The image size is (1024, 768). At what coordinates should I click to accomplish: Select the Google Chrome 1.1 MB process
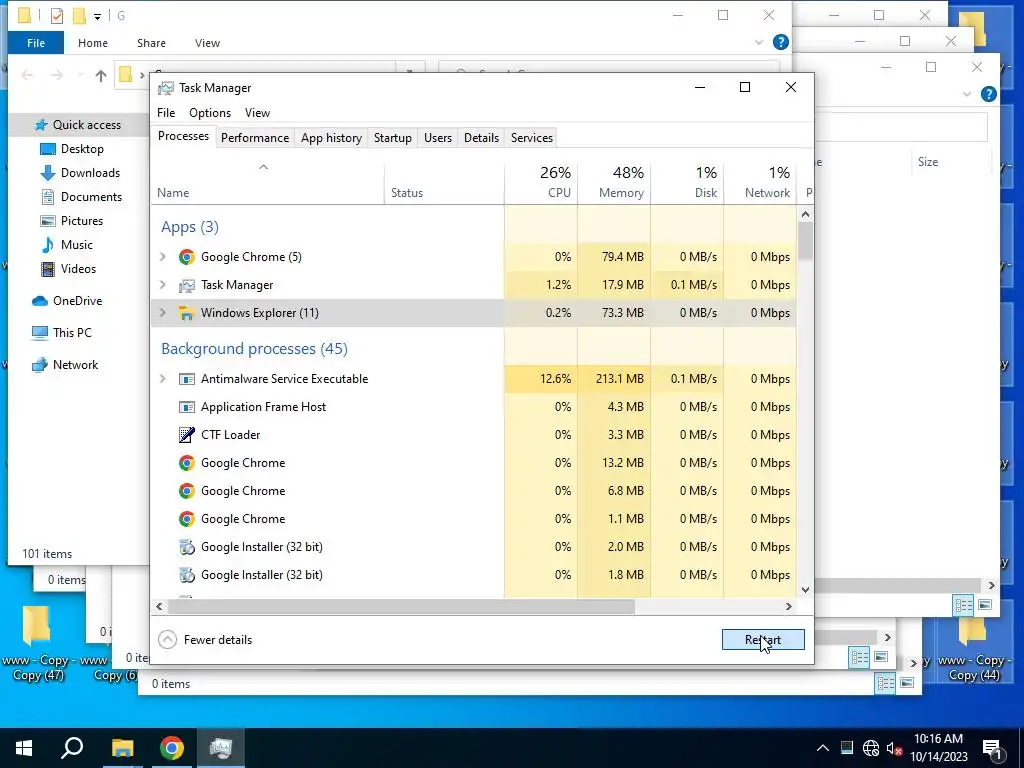click(473, 519)
